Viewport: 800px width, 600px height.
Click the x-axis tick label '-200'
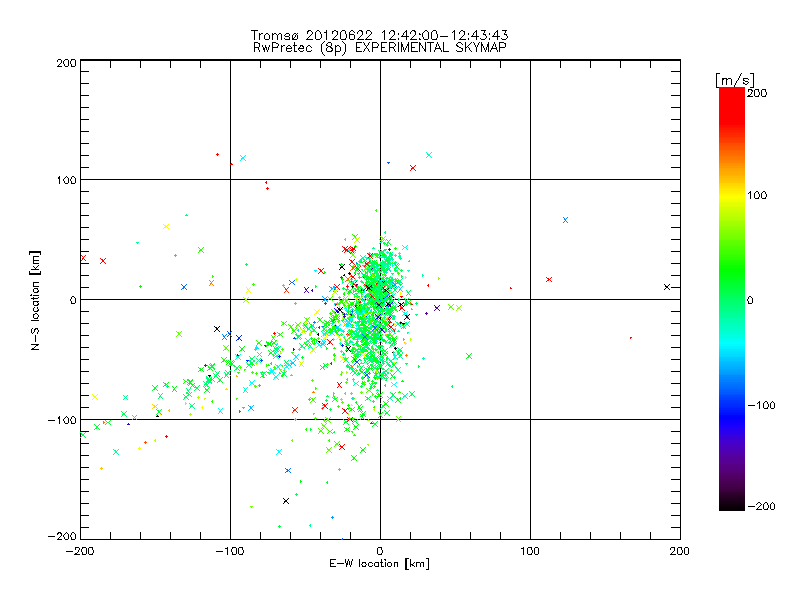click(x=80, y=551)
